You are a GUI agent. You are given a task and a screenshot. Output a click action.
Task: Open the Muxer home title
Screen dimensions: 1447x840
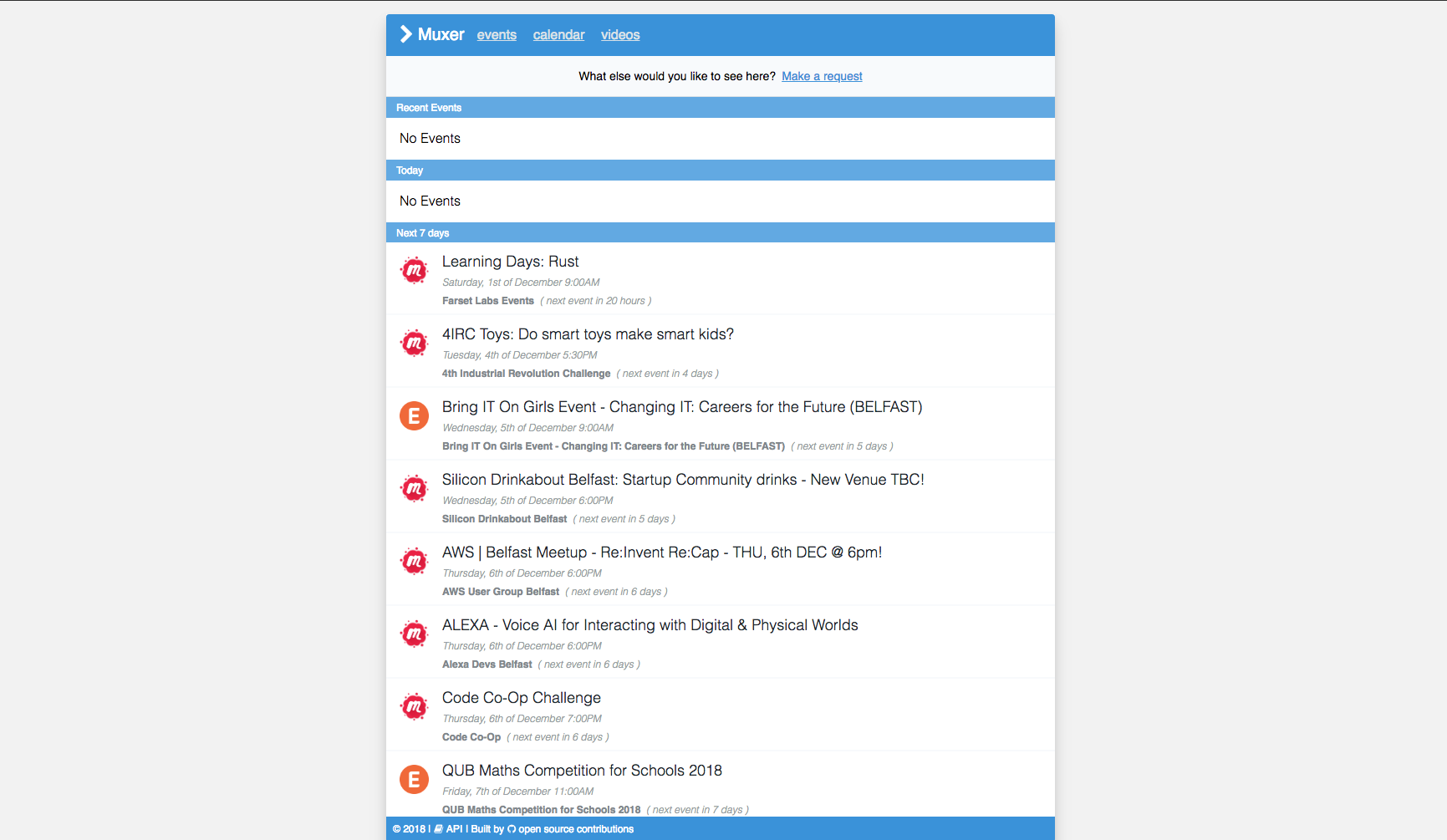tap(441, 34)
